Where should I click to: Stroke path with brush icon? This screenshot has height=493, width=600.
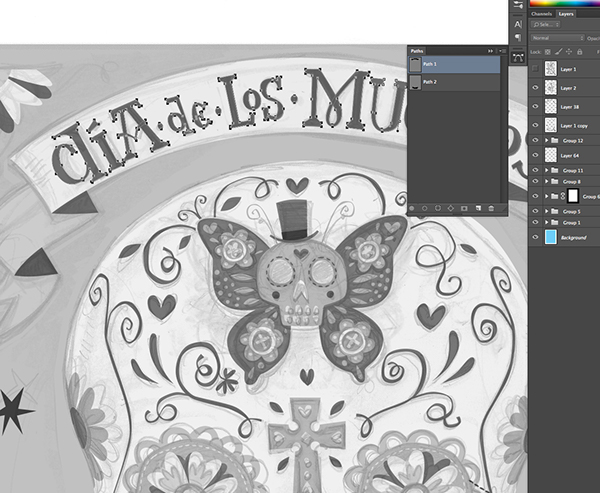pyautogui.click(x=424, y=208)
